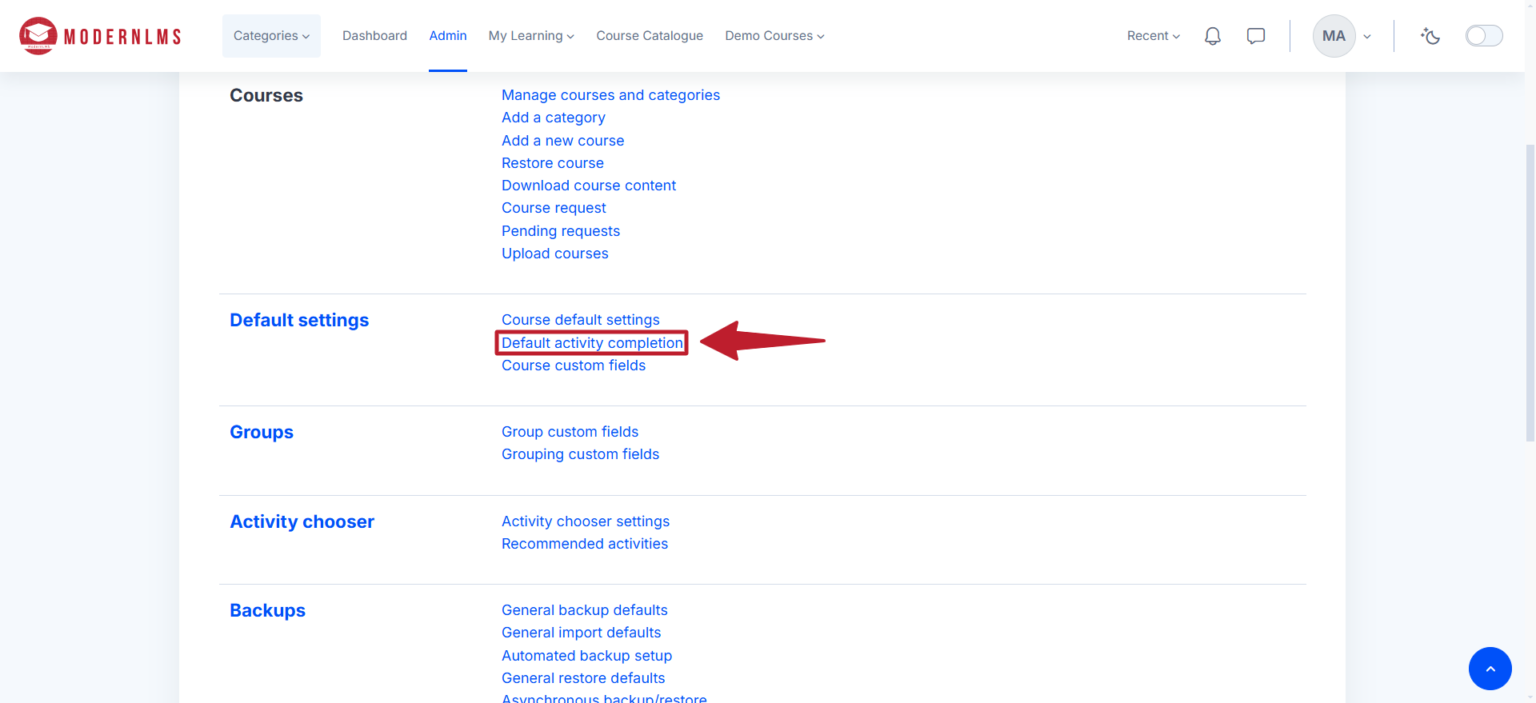Image resolution: width=1536 pixels, height=703 pixels.
Task: Open Default activity completion link
Action: click(592, 343)
